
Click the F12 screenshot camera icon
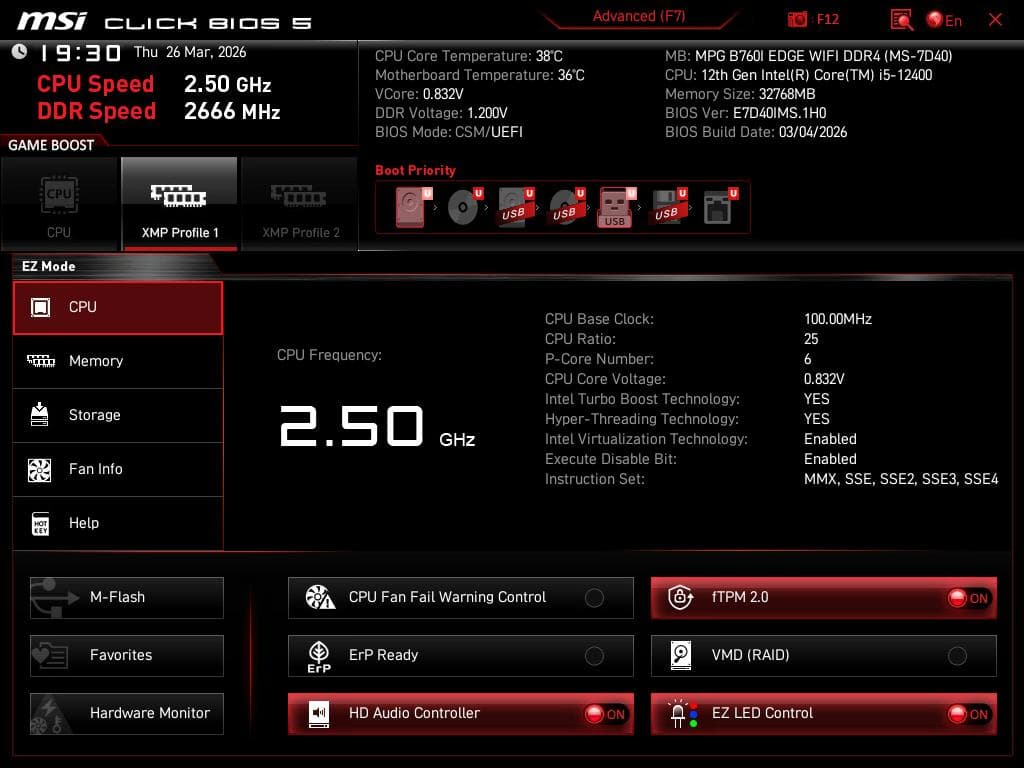coord(797,20)
